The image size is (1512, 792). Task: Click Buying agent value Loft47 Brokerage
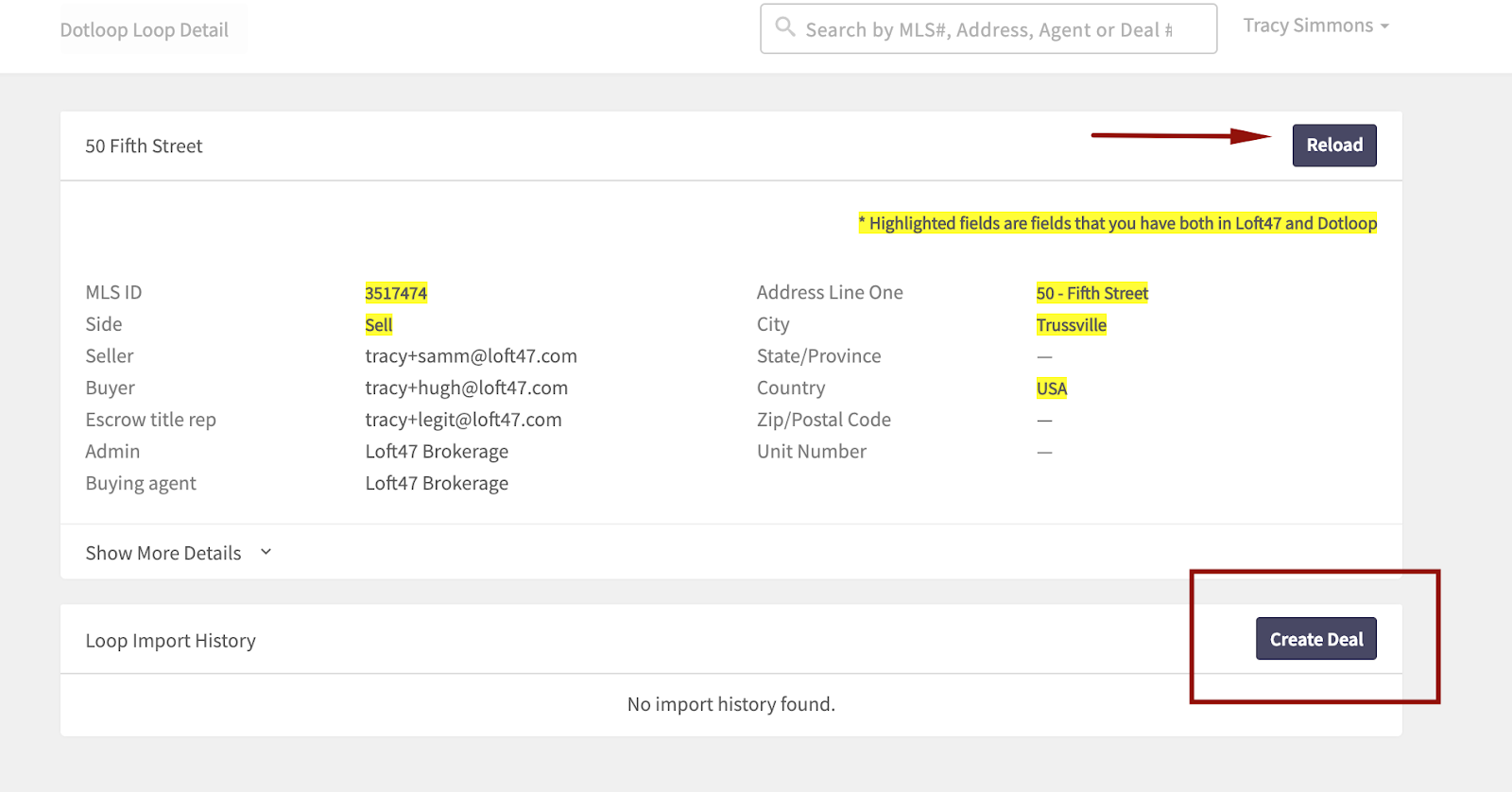point(438,483)
